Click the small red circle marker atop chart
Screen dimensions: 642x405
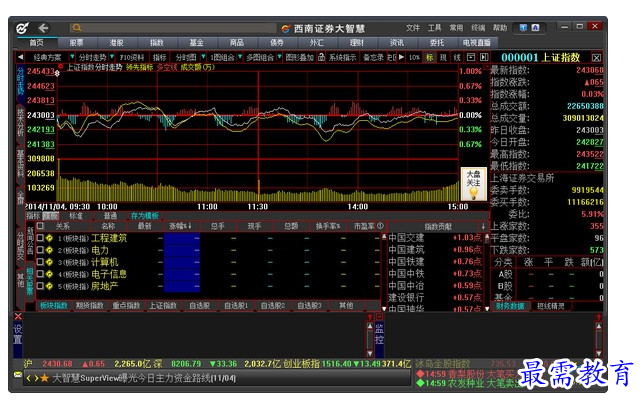pos(61,66)
